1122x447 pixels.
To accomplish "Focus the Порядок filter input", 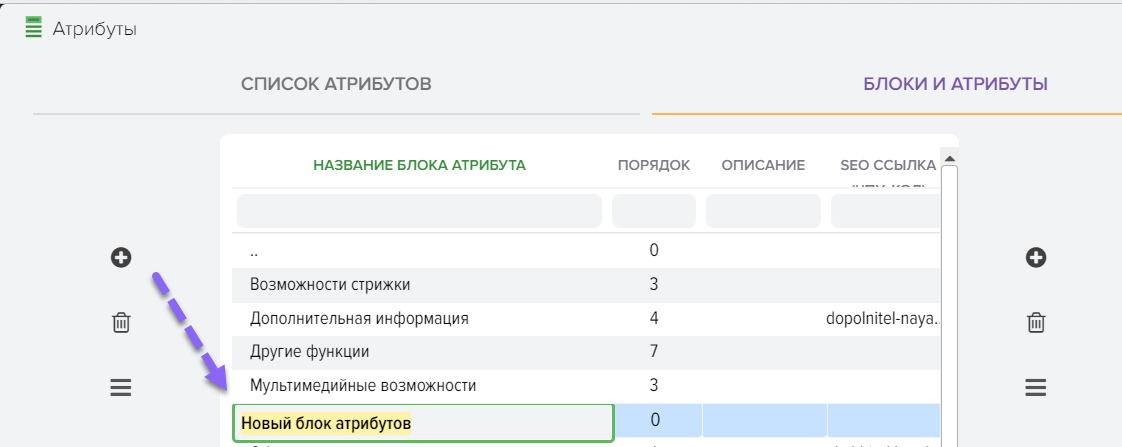I will [x=653, y=211].
